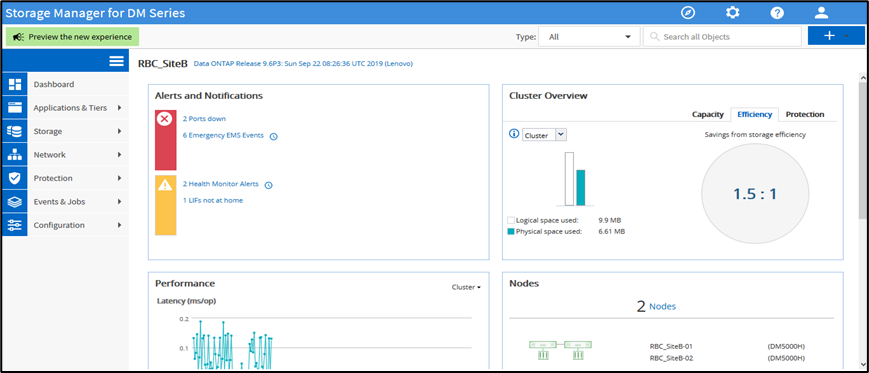Switch to the Capacity tab
The image size is (869, 373).
[x=708, y=114]
